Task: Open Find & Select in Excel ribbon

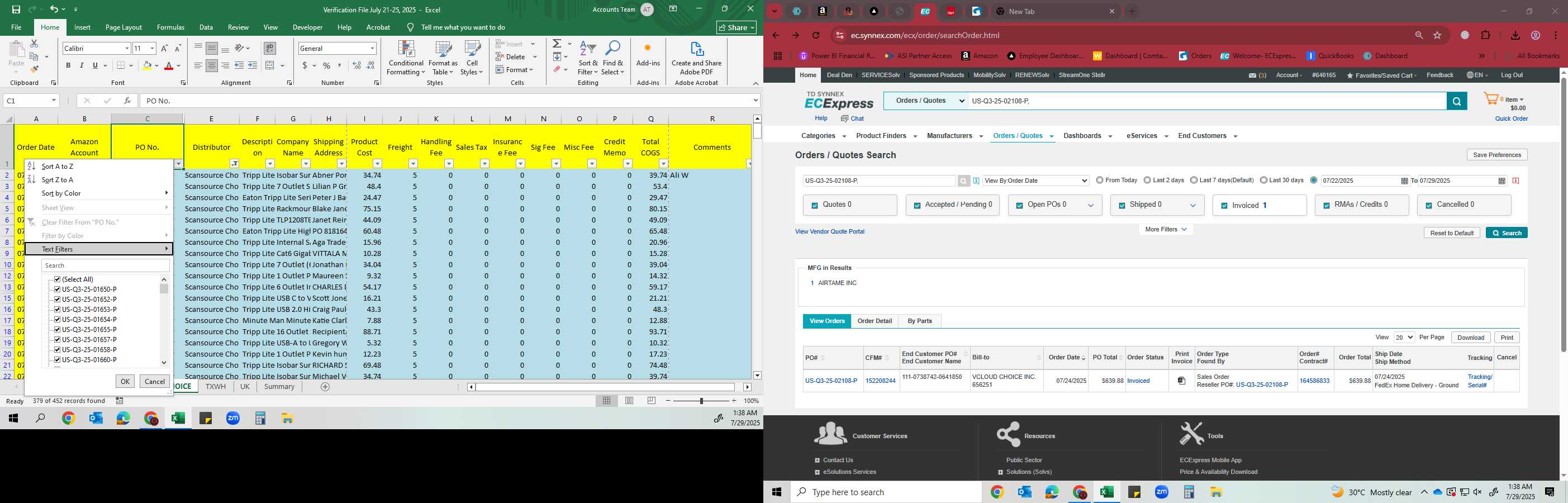Action: (613, 59)
